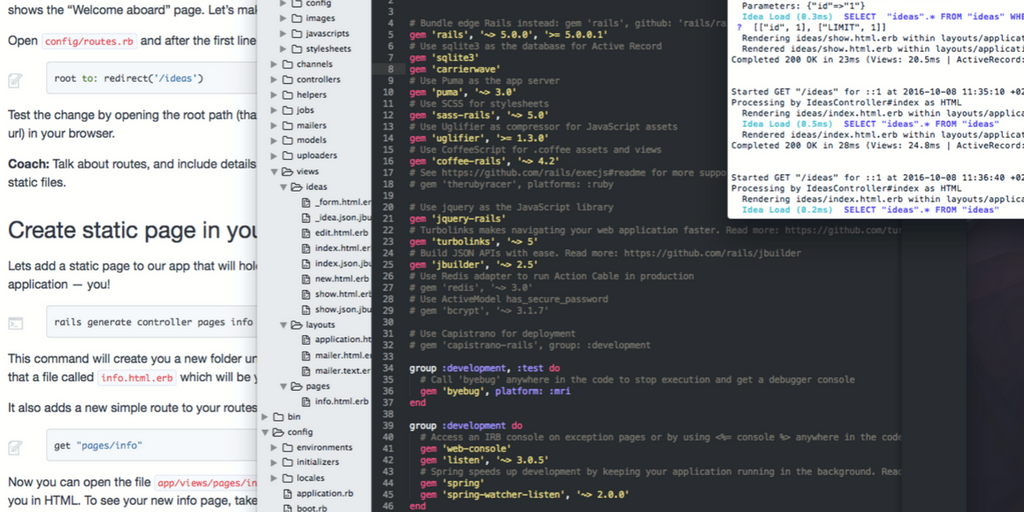Click the info.html.erb inline code in tutorial text
The image size is (1024, 512).
[137, 377]
